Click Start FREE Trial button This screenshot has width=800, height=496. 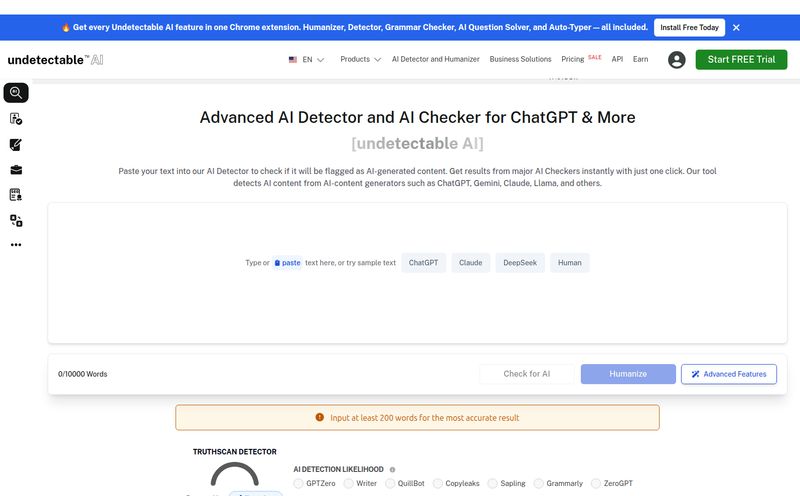[x=741, y=60]
